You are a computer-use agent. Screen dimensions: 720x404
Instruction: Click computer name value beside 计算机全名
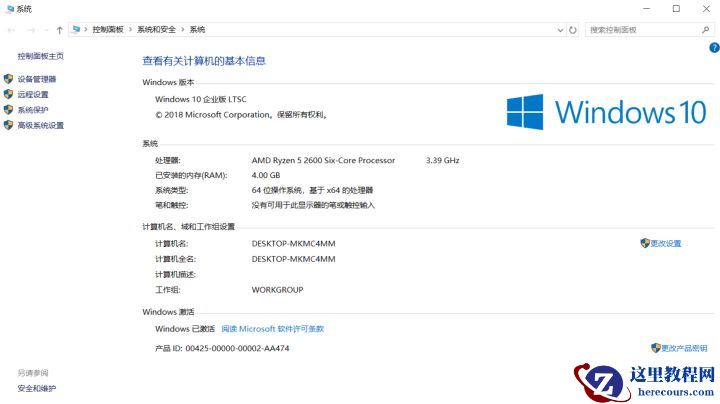click(x=293, y=259)
